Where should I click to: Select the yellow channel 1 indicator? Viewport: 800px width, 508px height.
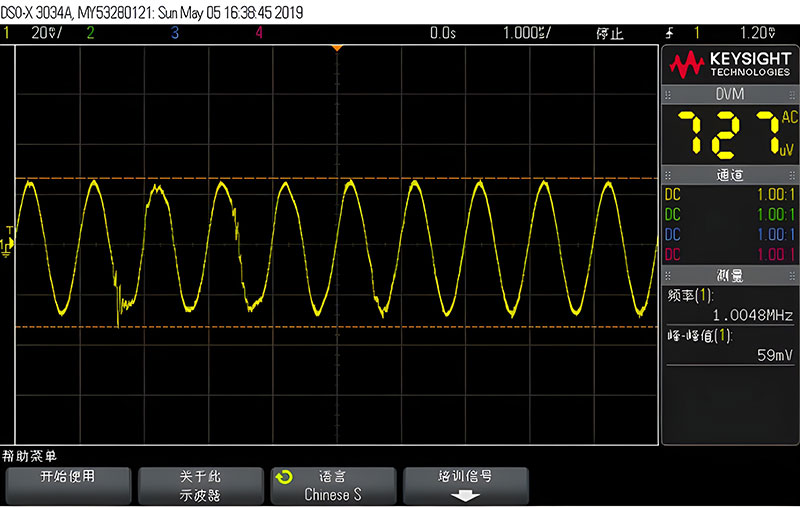[7, 33]
